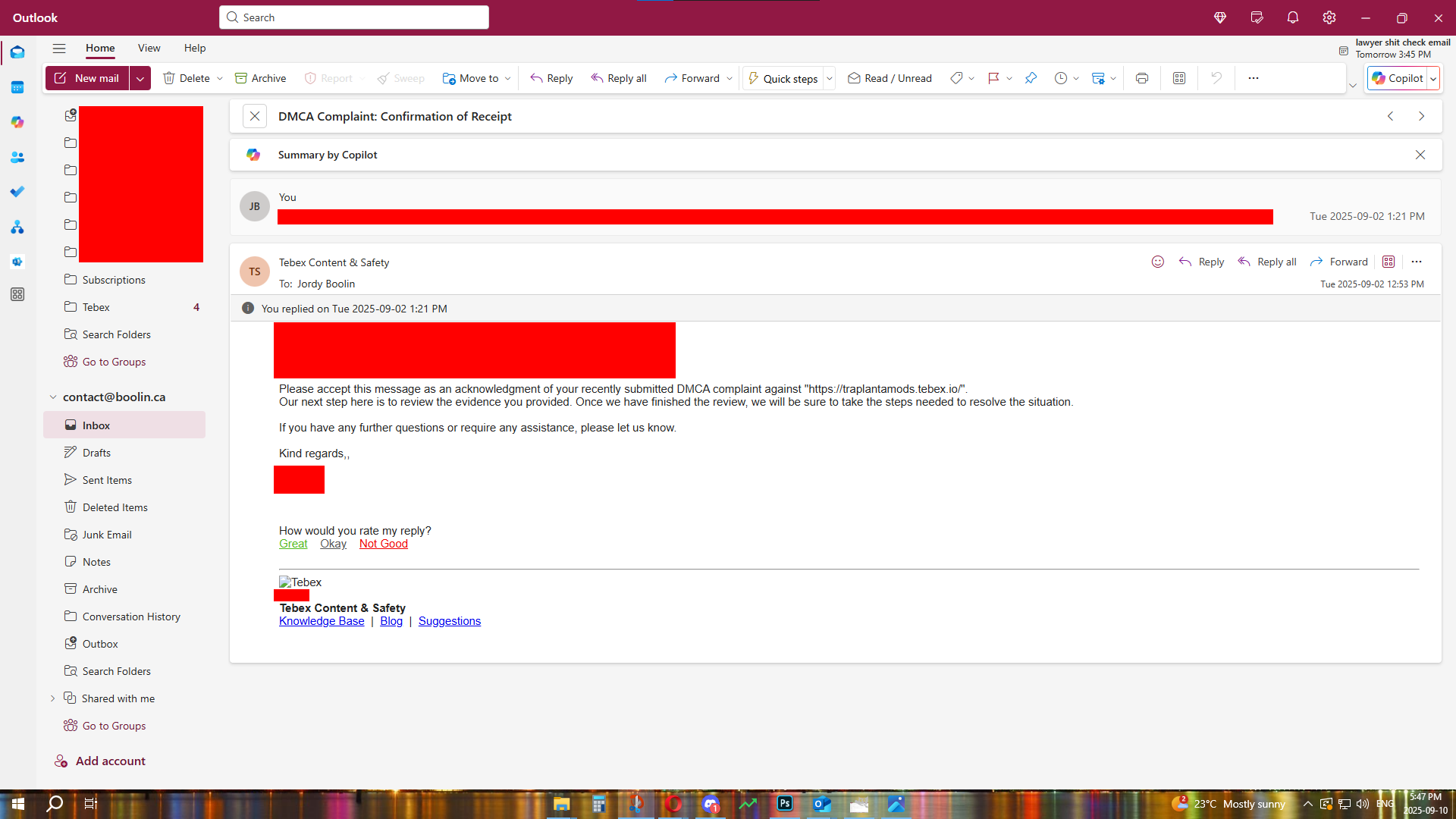The width and height of the screenshot is (1456, 819).
Task: Rate the reply as Not Good
Action: coord(383,544)
